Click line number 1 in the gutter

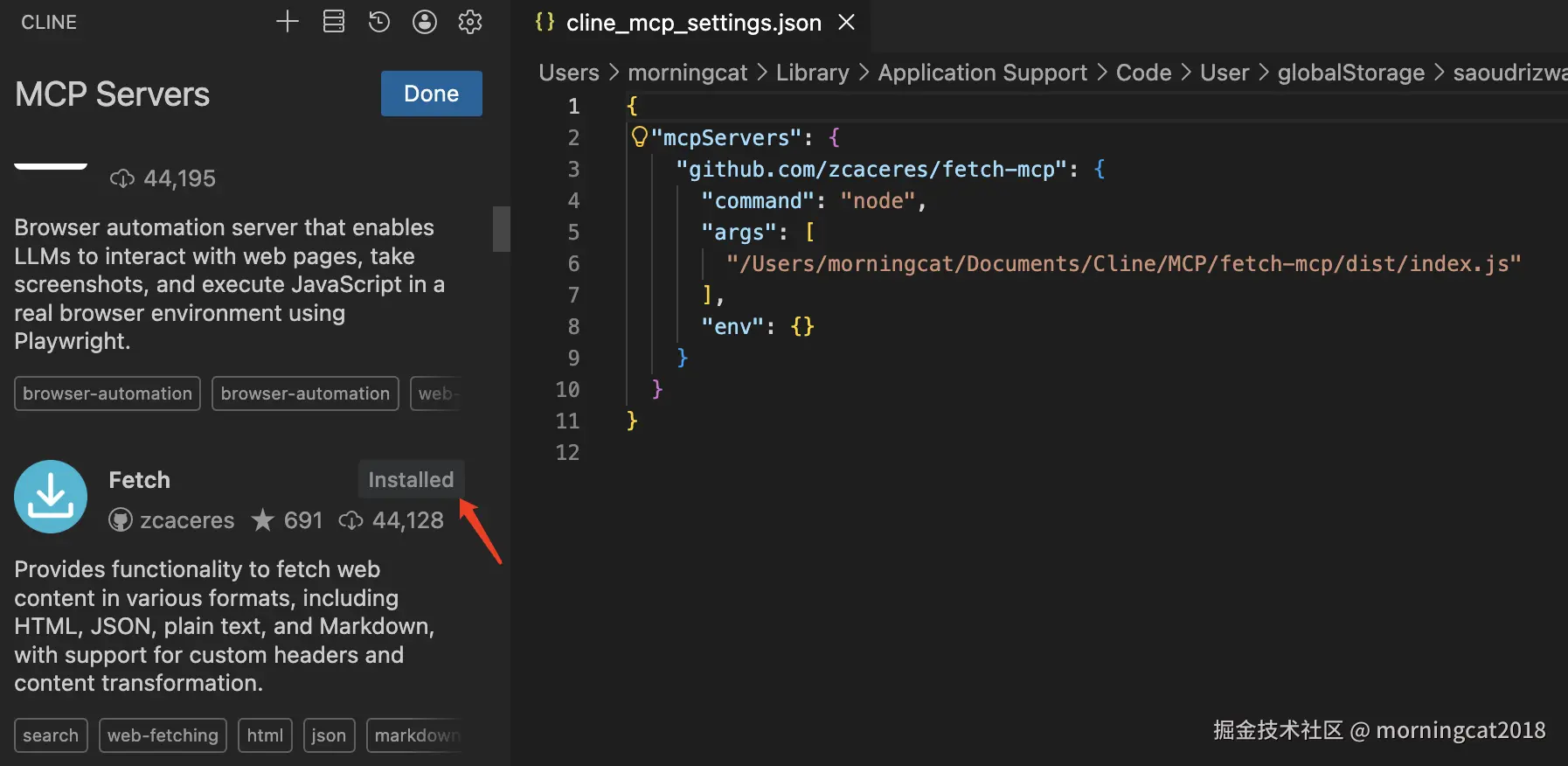coord(573,107)
